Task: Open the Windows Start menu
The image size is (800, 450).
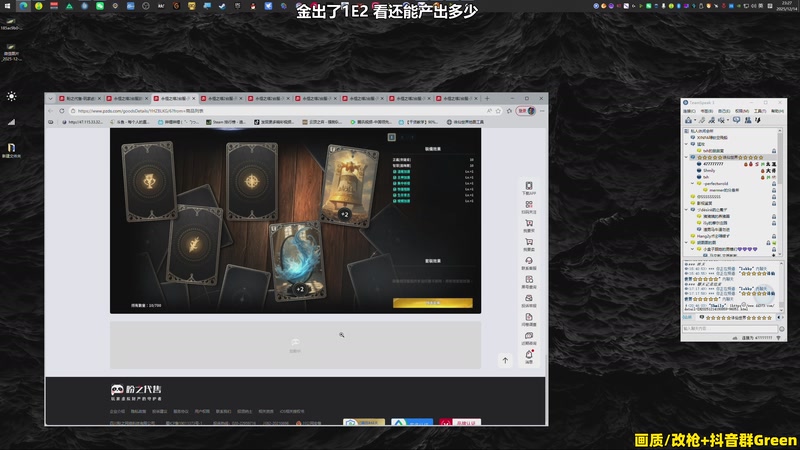Action: (x=7, y=6)
